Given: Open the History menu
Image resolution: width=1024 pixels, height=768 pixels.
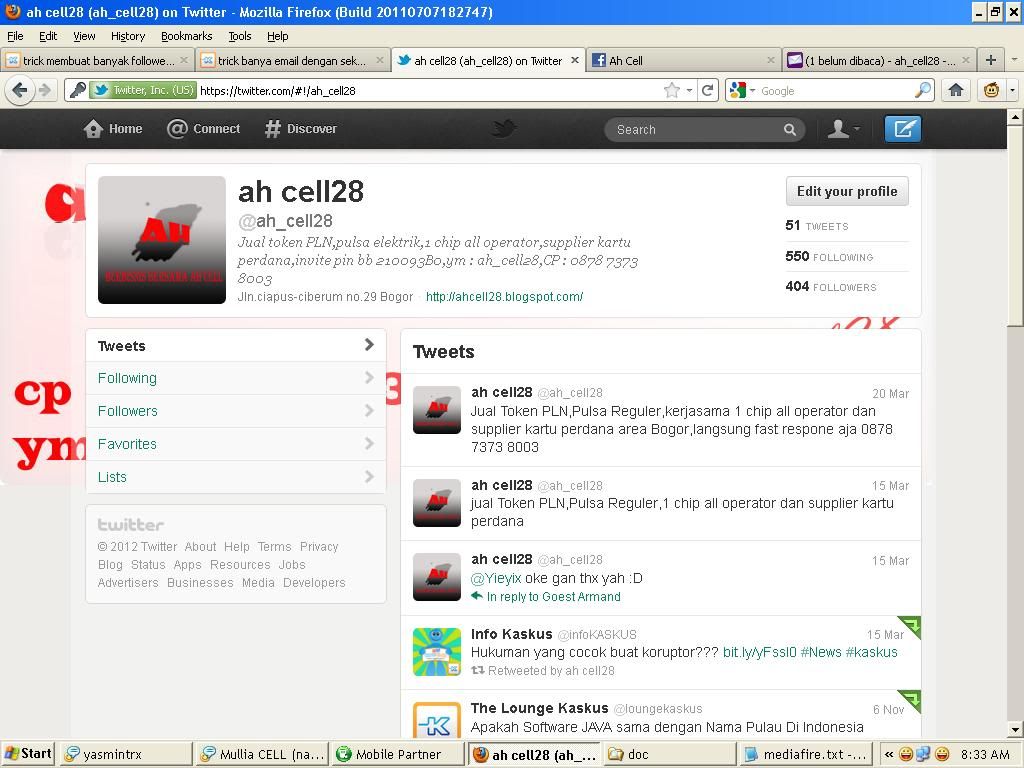Looking at the screenshot, I should click(128, 36).
